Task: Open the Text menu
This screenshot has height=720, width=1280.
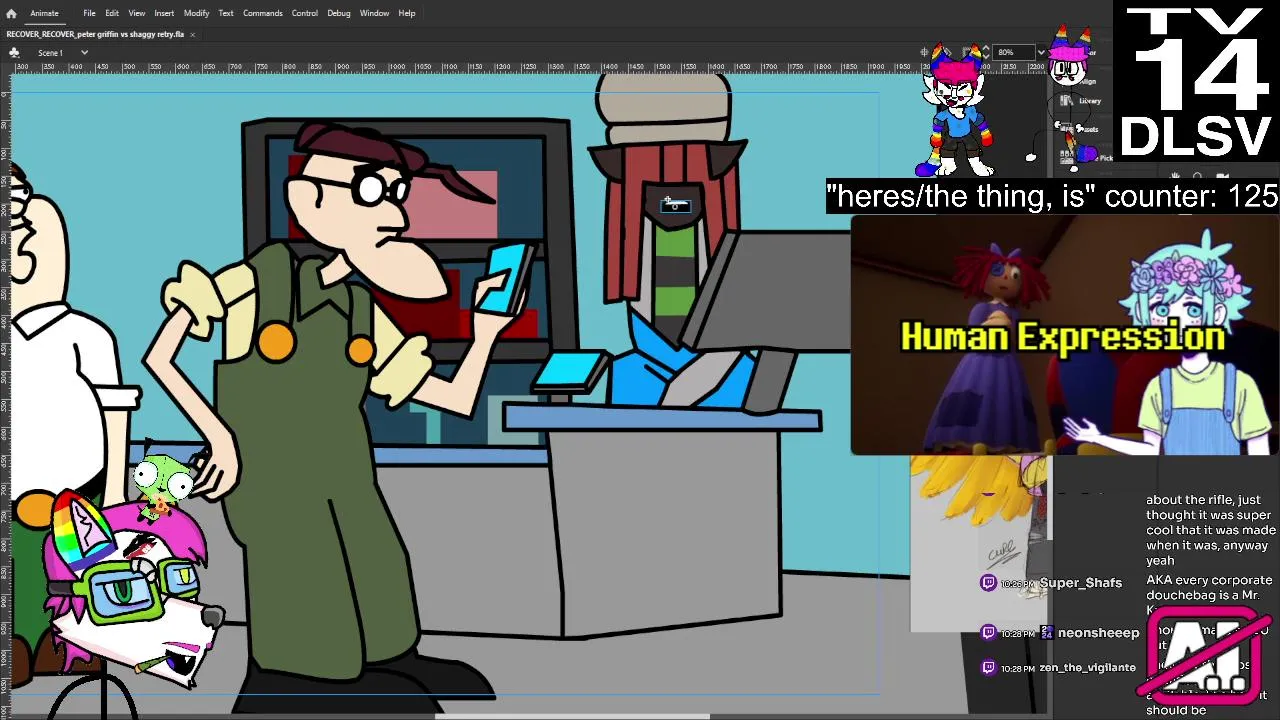Action: (x=226, y=13)
